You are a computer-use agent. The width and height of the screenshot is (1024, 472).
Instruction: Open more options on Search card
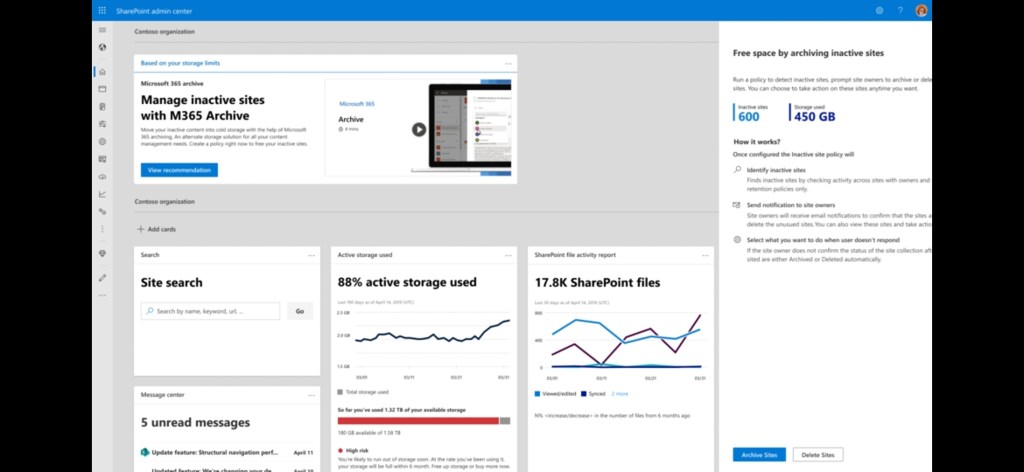(311, 255)
